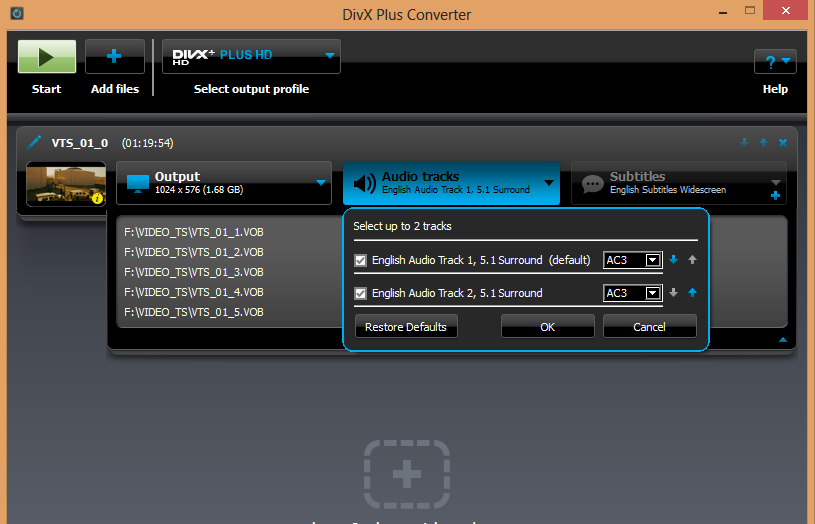This screenshot has height=524, width=815.
Task: Click the speaker icon in Audio tracks
Action: 364,184
